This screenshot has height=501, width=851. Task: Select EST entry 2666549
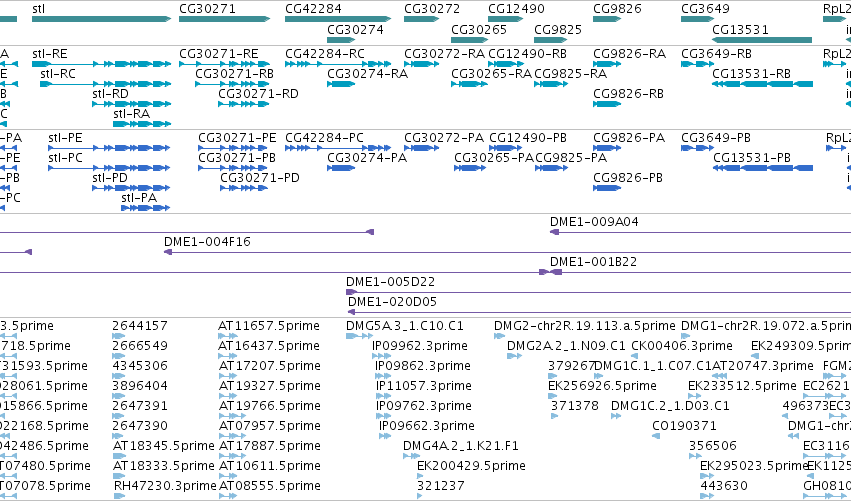pyautogui.click(x=140, y=346)
